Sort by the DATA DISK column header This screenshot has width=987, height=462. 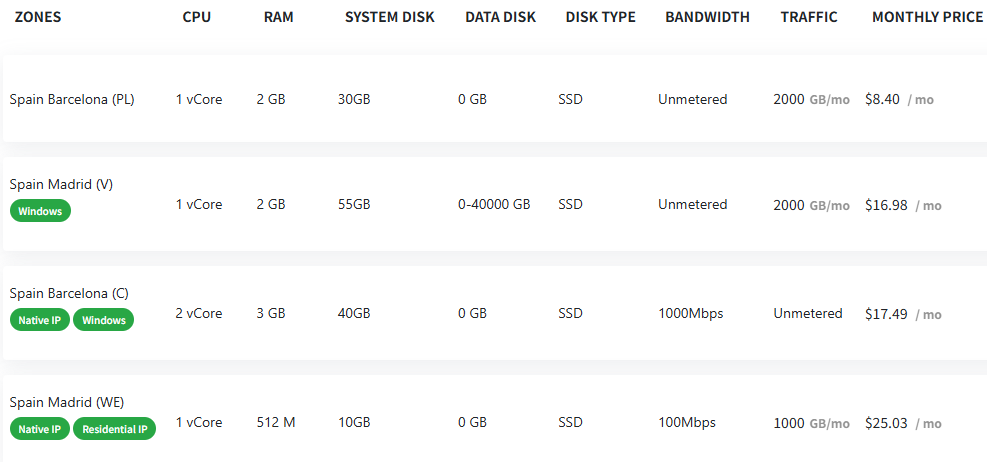[x=500, y=18]
